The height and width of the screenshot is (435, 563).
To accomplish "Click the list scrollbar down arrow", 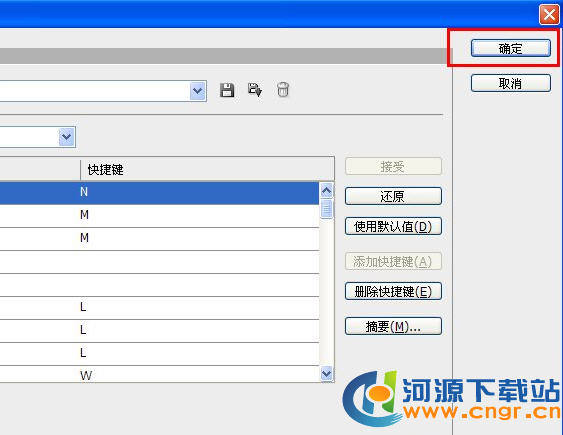I will coord(326,374).
